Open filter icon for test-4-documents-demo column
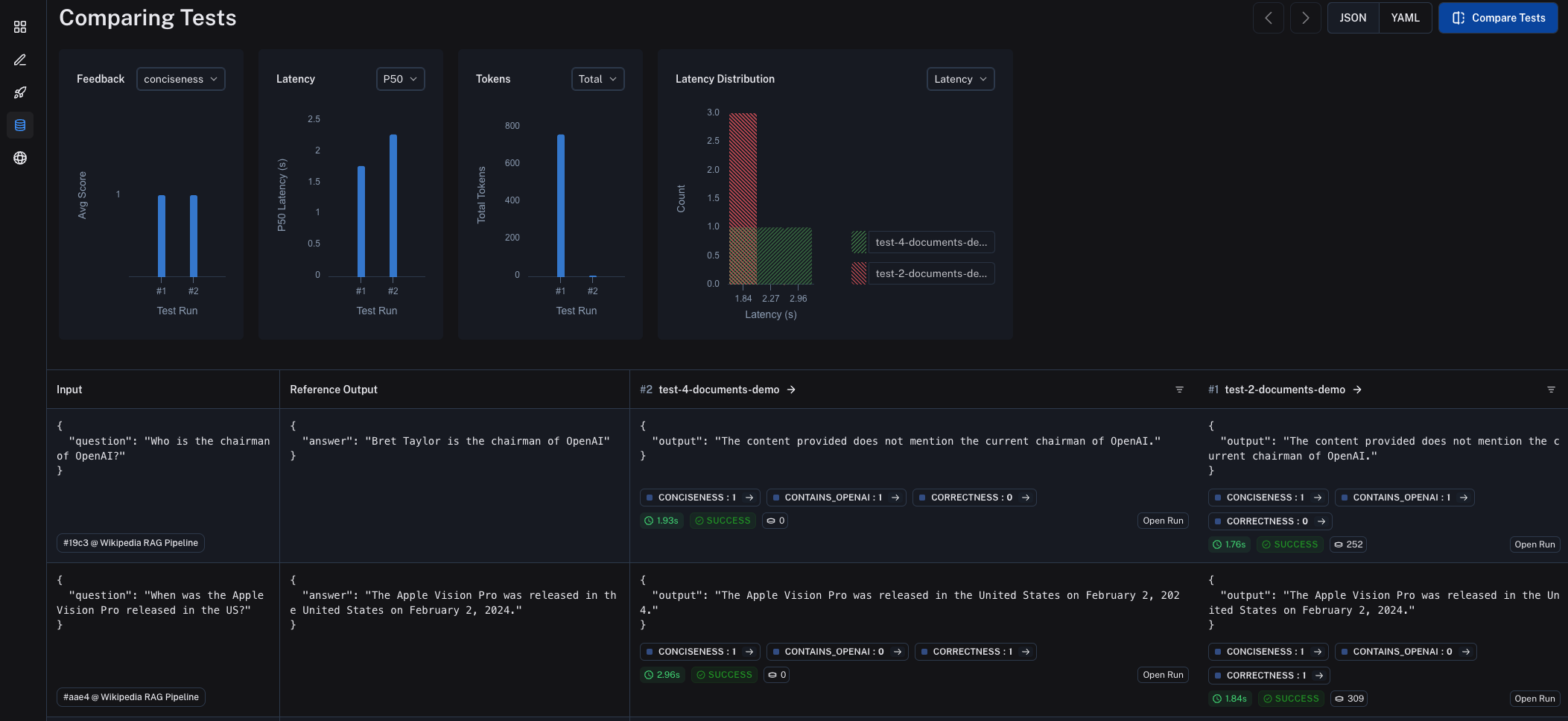 pos(1179,390)
